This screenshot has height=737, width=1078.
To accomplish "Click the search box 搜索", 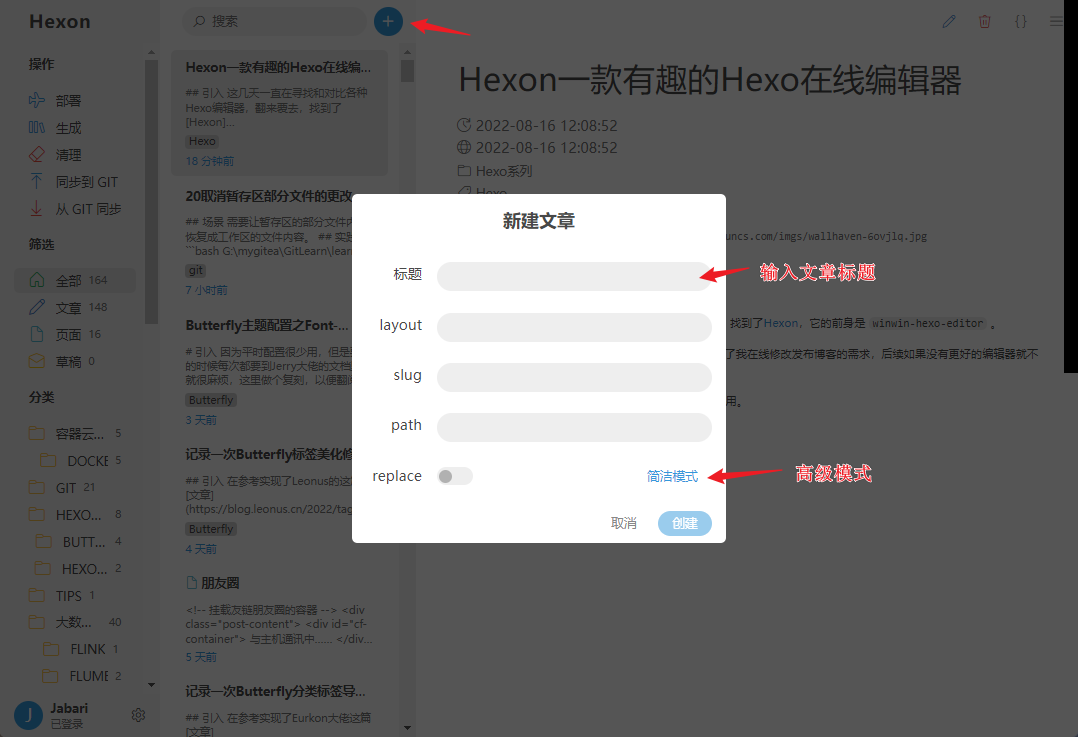I will pyautogui.click(x=274, y=21).
